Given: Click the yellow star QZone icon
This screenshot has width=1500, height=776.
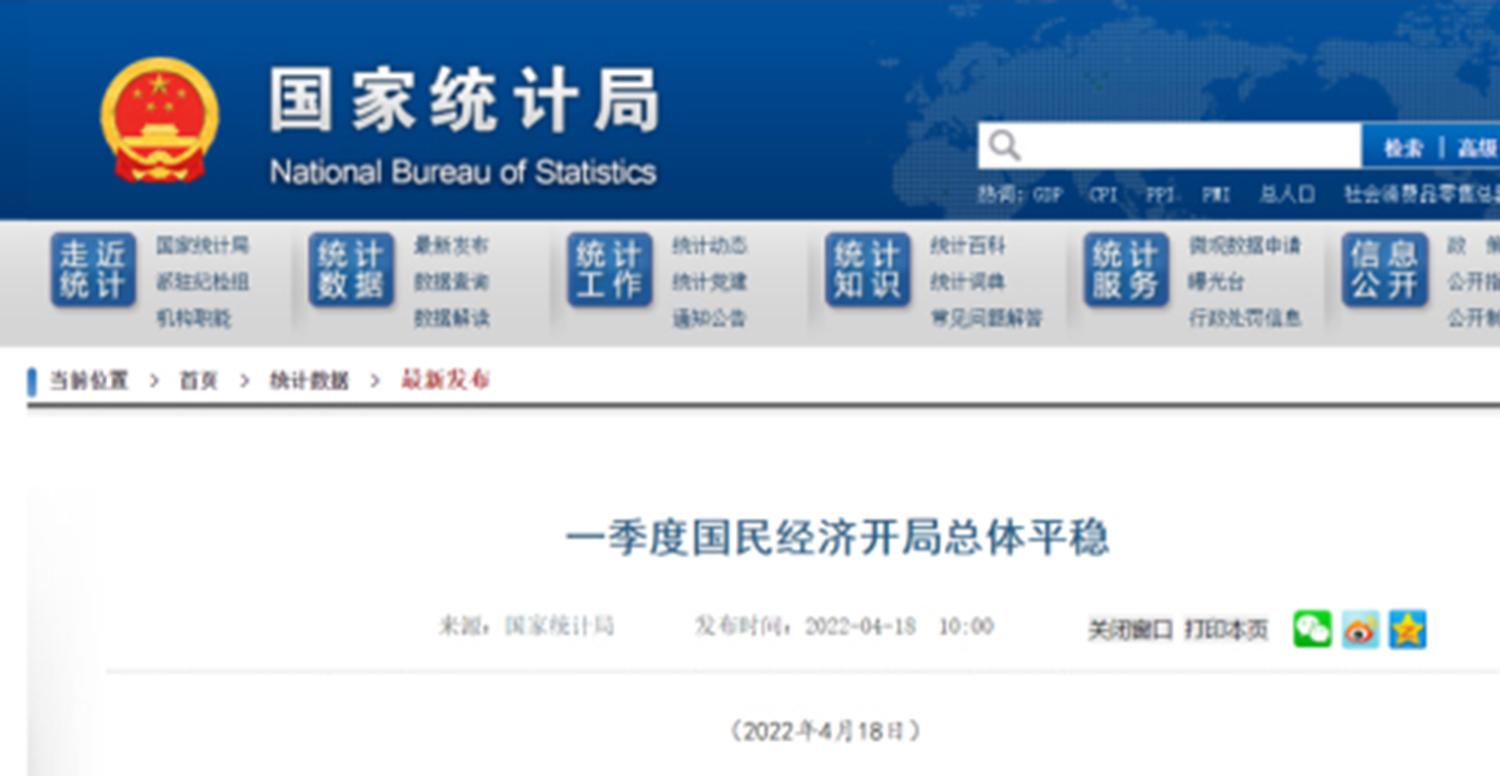Looking at the screenshot, I should (x=1407, y=629).
